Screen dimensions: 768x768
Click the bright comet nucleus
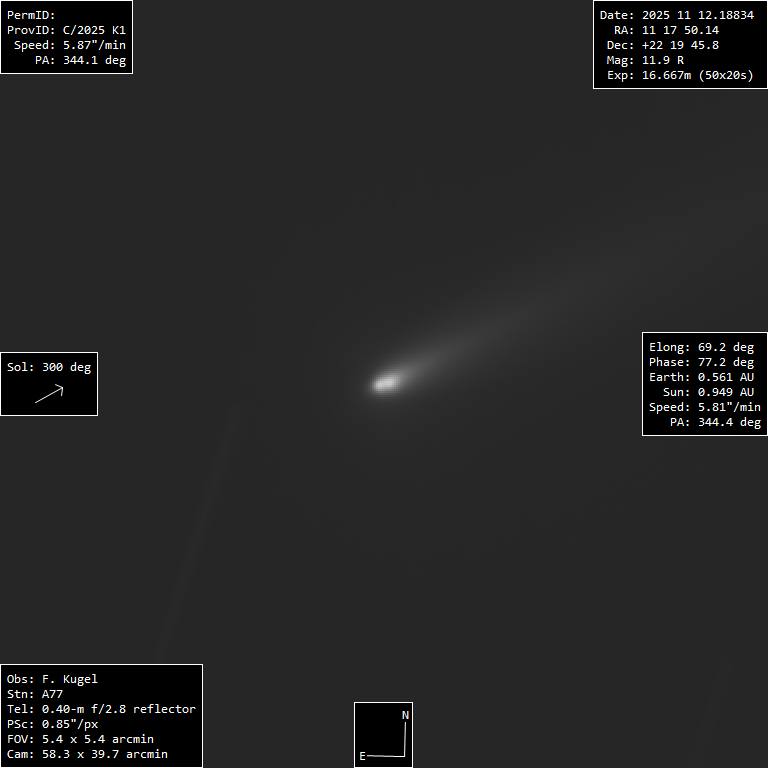(x=385, y=382)
